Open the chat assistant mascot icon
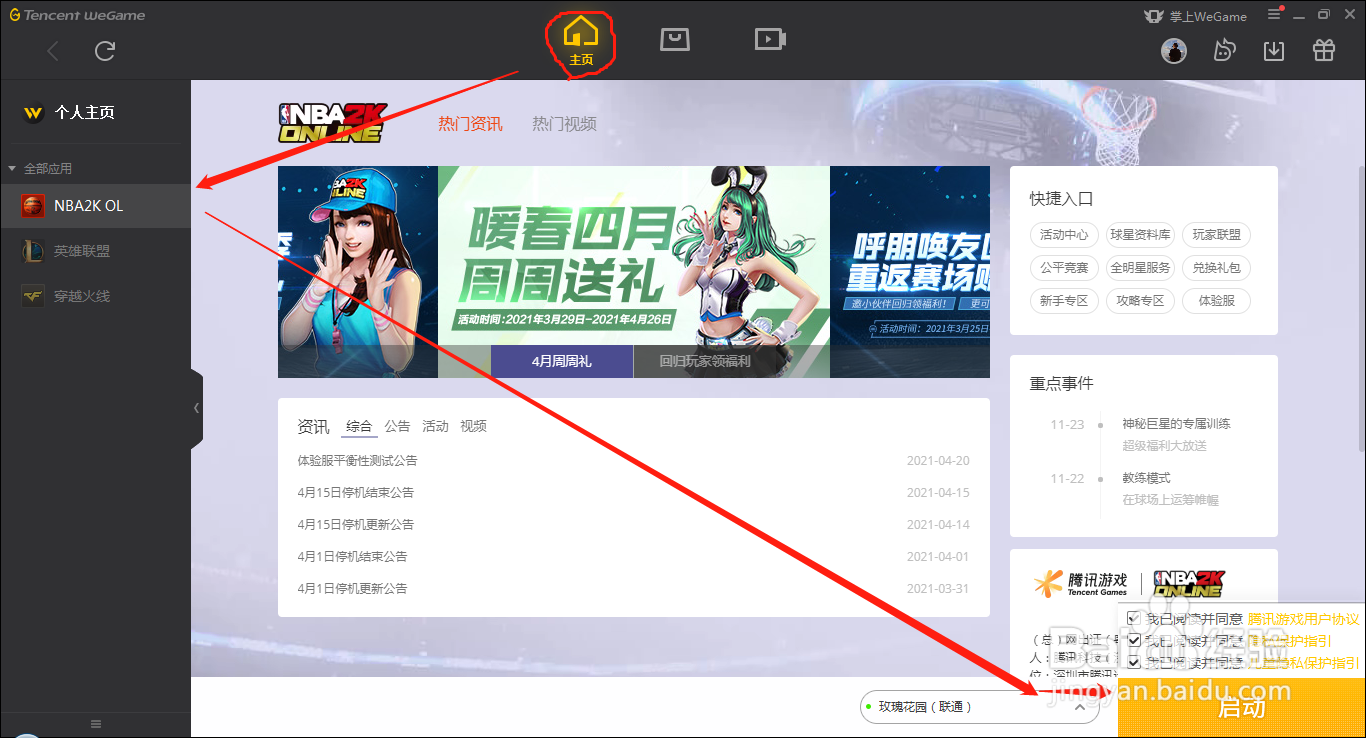The image size is (1366, 738). pyautogui.click(x=1224, y=50)
